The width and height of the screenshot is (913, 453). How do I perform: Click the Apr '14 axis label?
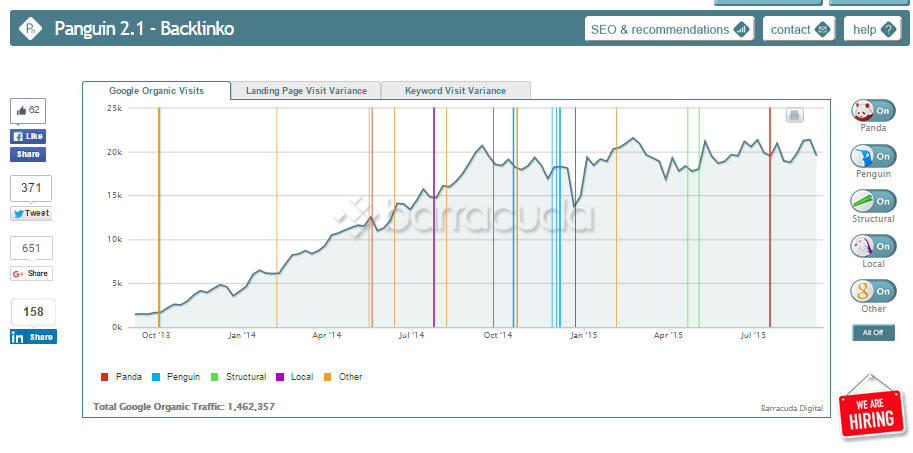327,336
